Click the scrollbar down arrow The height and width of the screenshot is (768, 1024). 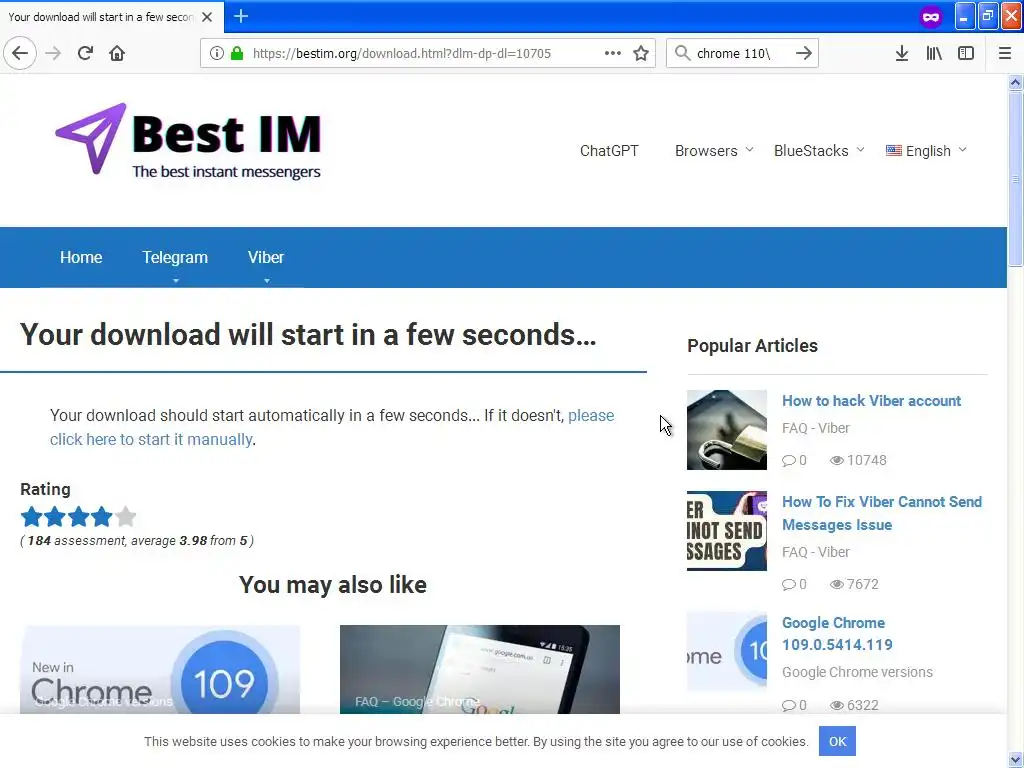click(x=1015, y=760)
